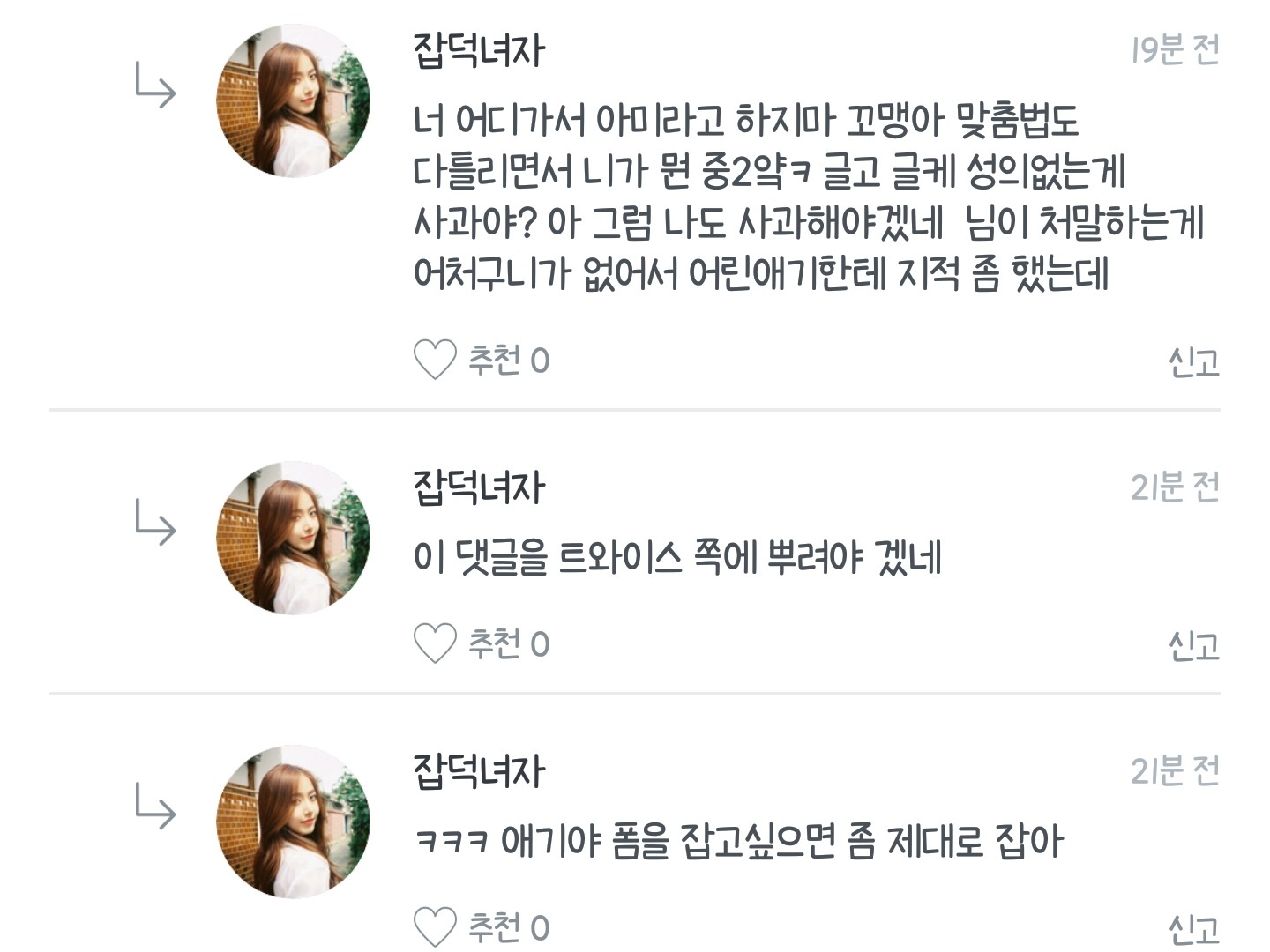The height and width of the screenshot is (952, 1270).
Task: Tap the heart under the ㅋㅋㅋ 애기야 comment
Action: (x=435, y=927)
